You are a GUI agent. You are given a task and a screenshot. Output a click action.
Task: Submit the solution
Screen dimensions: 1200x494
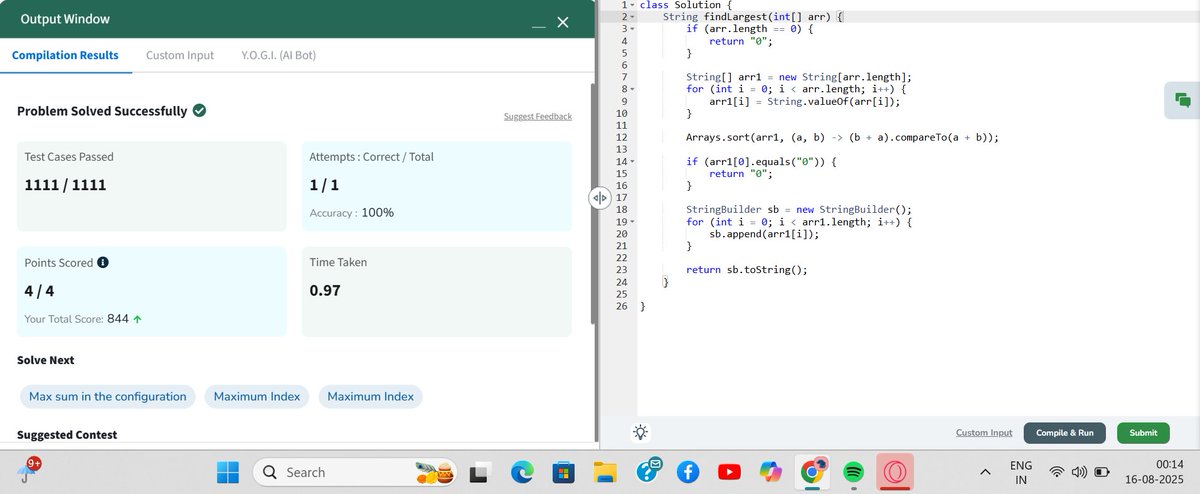pos(1143,433)
